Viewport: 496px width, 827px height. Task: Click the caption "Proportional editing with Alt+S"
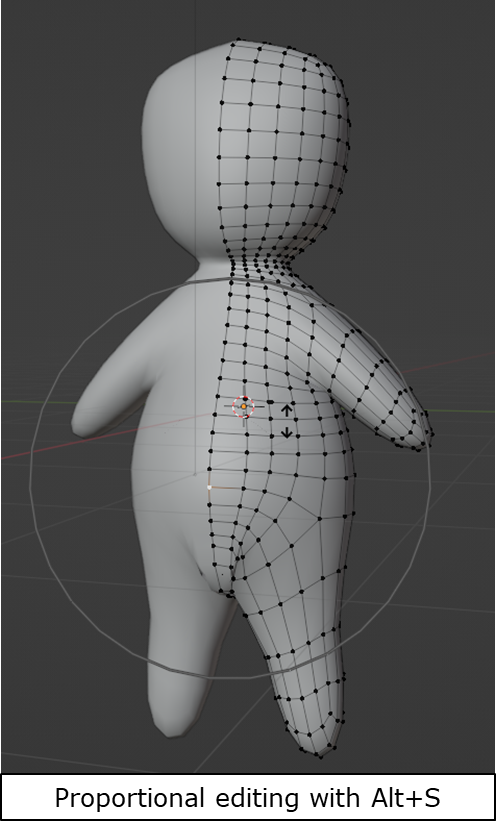pos(247,797)
